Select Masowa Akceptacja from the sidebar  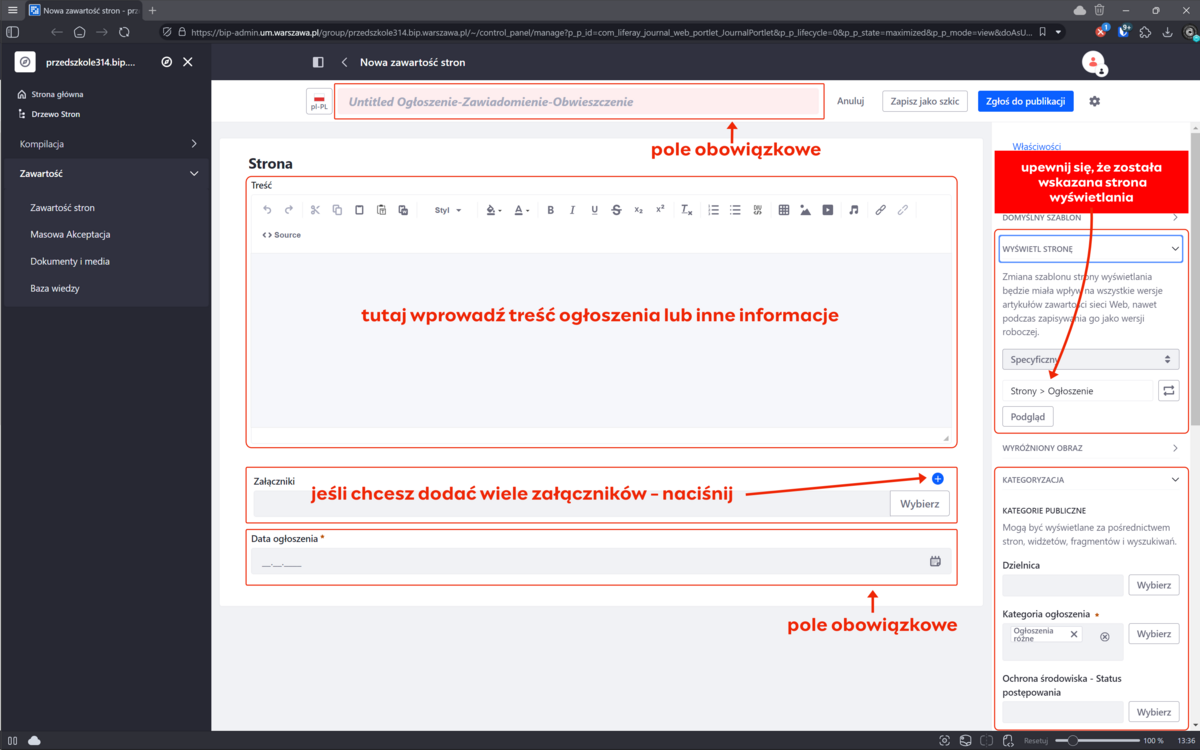pyautogui.click(x=70, y=234)
